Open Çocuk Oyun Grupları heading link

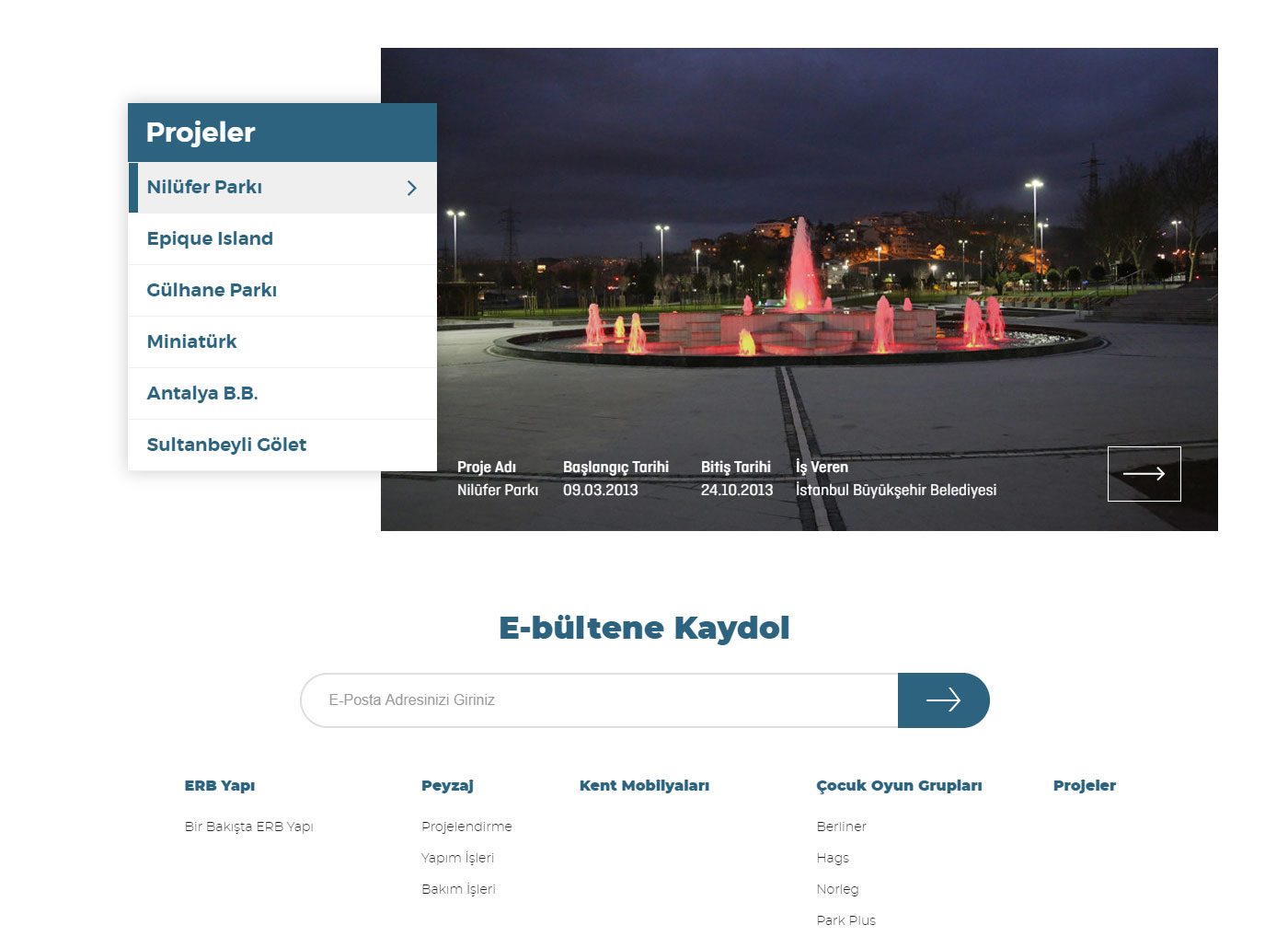click(x=899, y=785)
